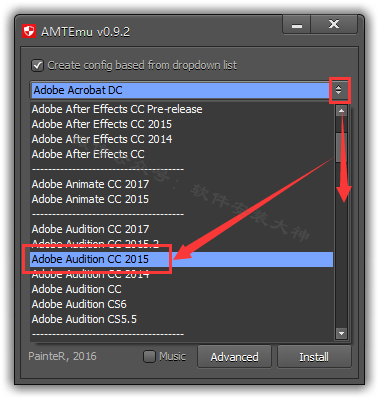Image resolution: width=379 pixels, height=399 pixels.
Task: Choose highlighted Adobe Audition CC 2015
Action: (182, 259)
